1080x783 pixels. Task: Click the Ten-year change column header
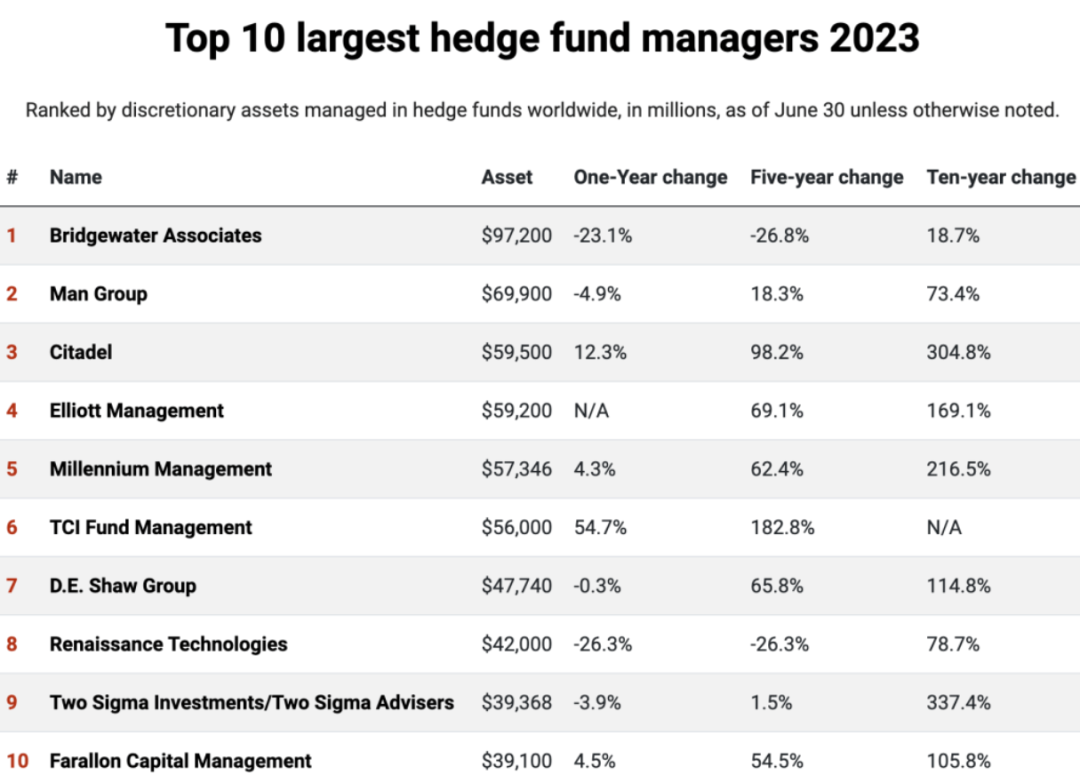tap(1001, 177)
